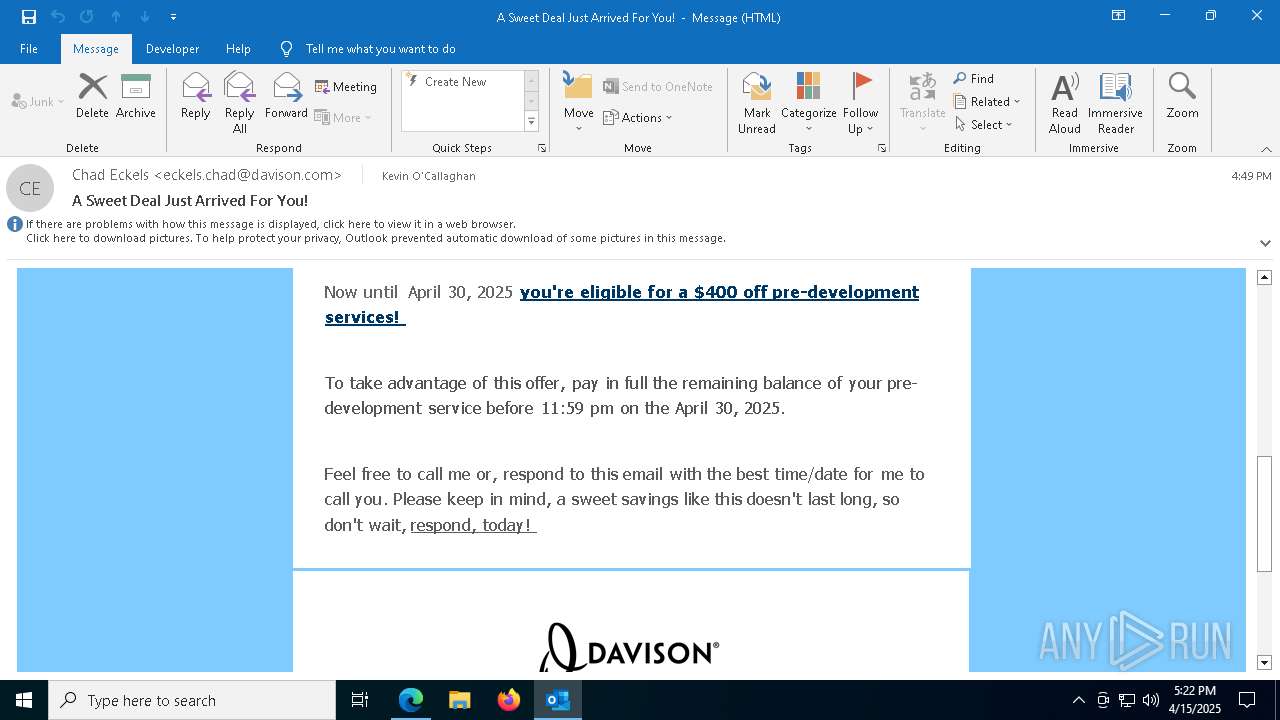Click the Undo arrow in quick access toolbar
The height and width of the screenshot is (720, 1280).
coord(58,17)
